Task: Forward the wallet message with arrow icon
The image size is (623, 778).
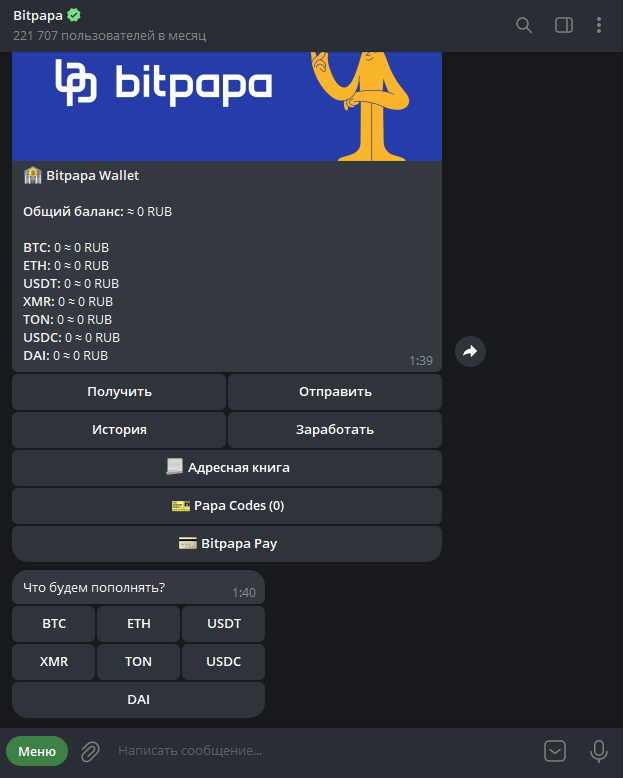Action: 470,351
